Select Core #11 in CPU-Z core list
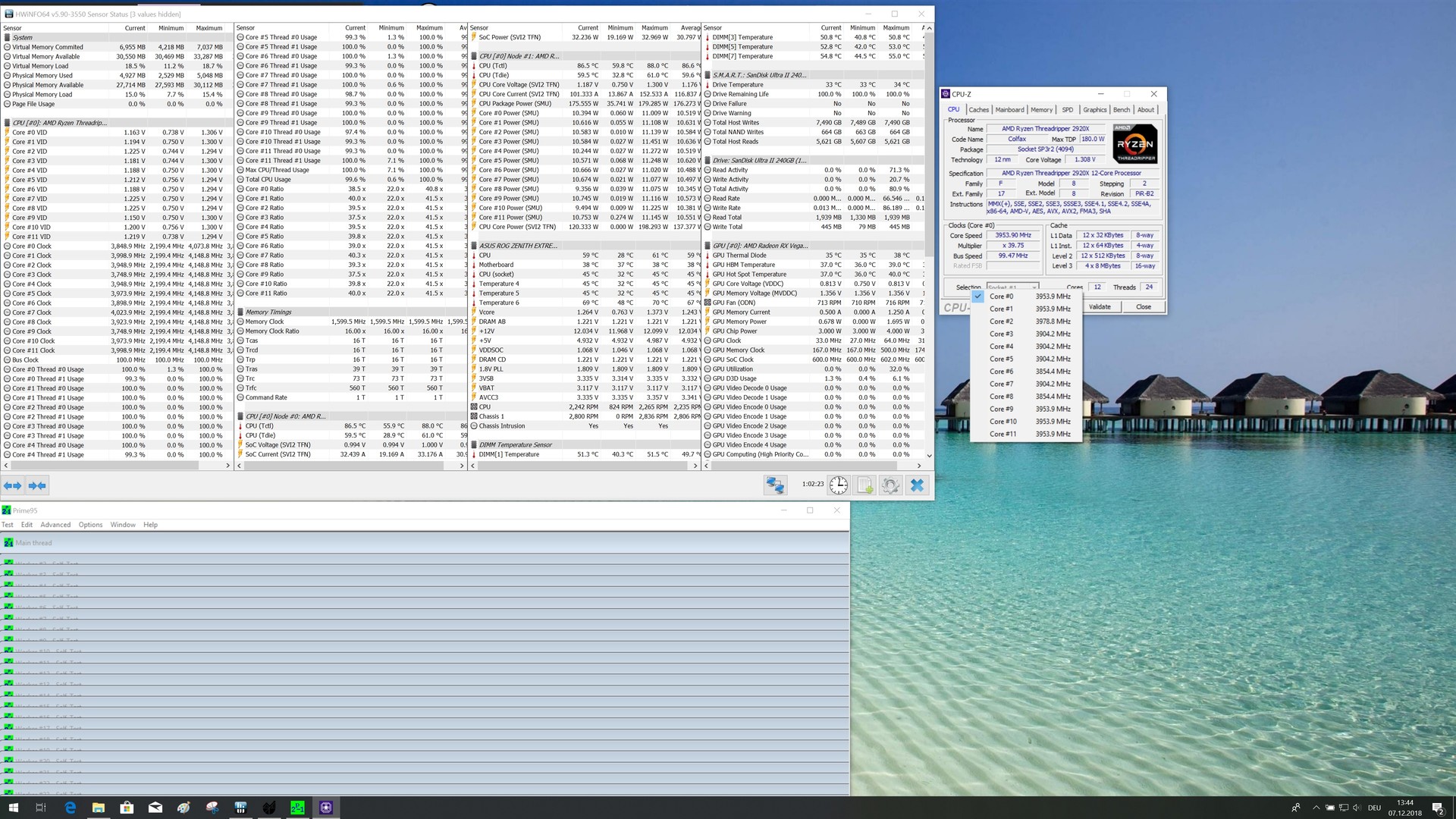The image size is (1456, 819). pos(1026,434)
